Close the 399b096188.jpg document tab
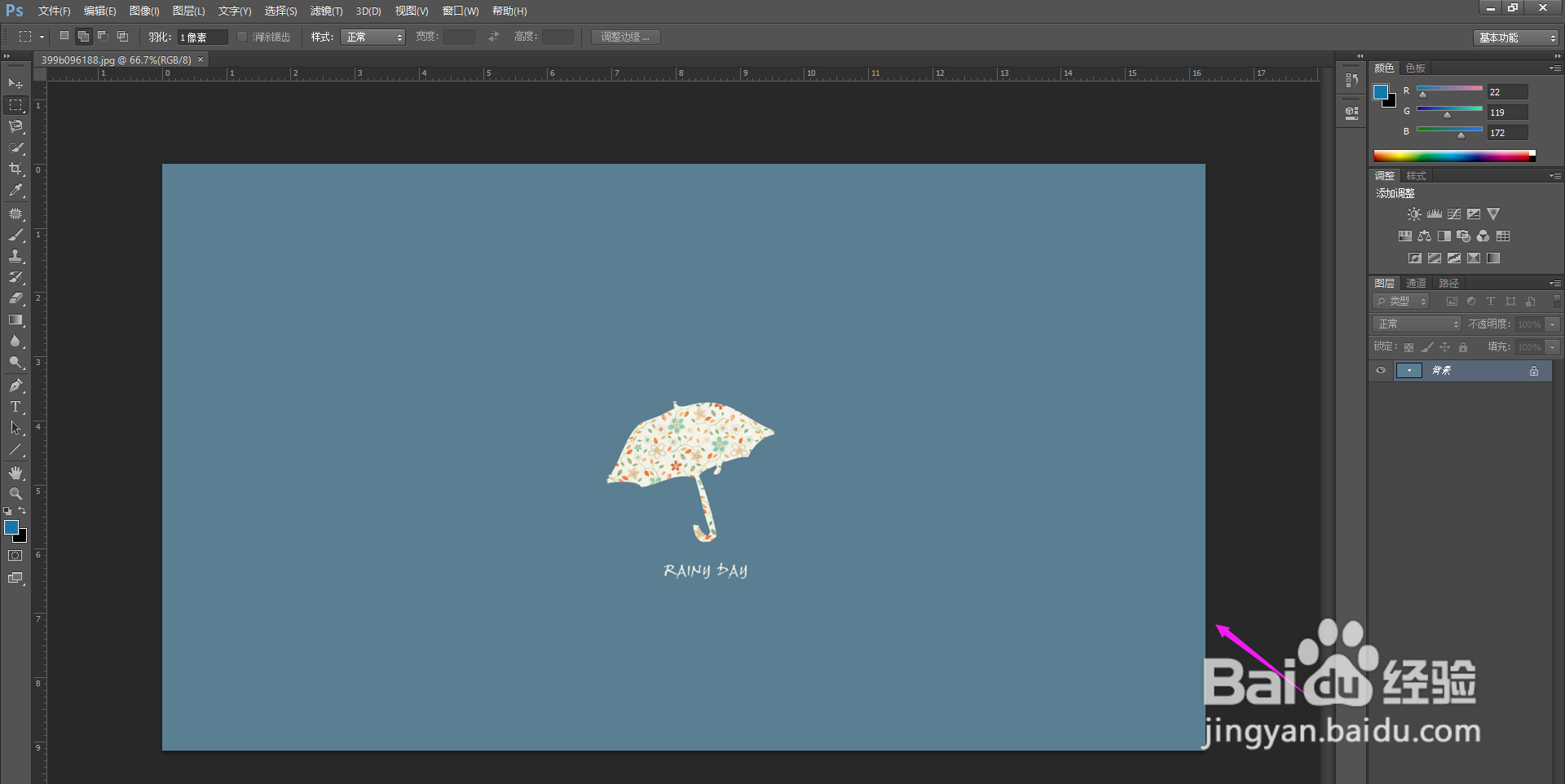This screenshot has width=1565, height=784. [x=201, y=59]
